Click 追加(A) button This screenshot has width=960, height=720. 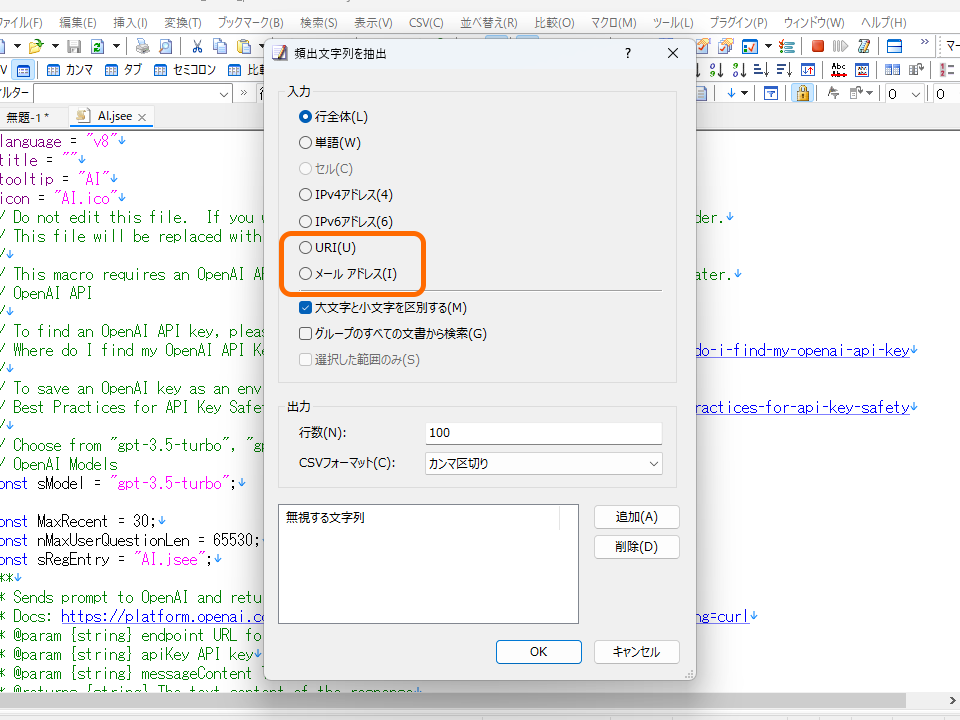pos(637,517)
